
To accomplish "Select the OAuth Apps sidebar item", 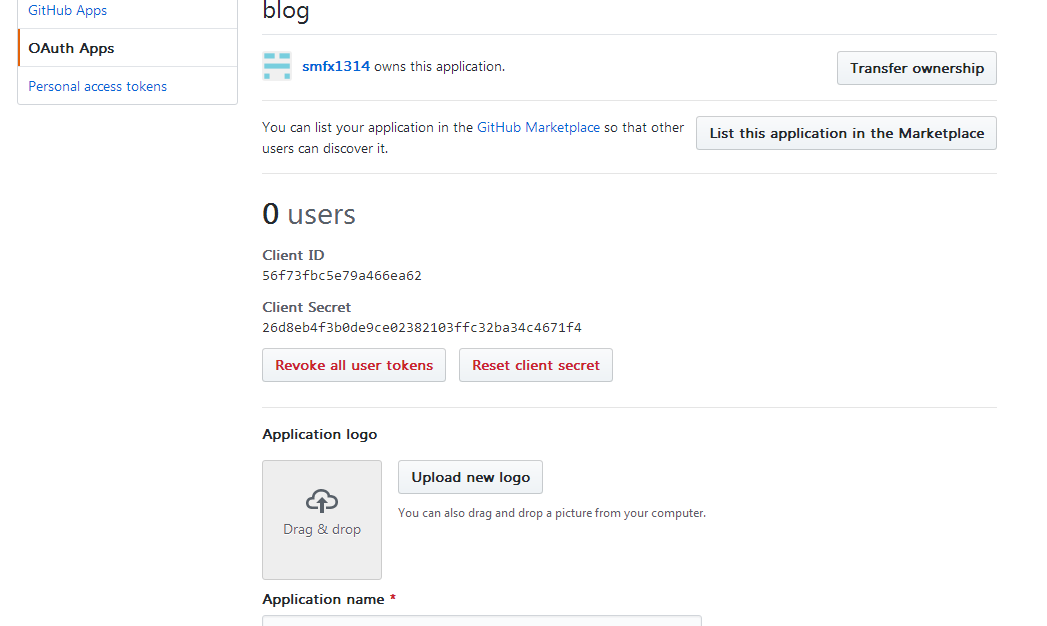I will (71, 48).
